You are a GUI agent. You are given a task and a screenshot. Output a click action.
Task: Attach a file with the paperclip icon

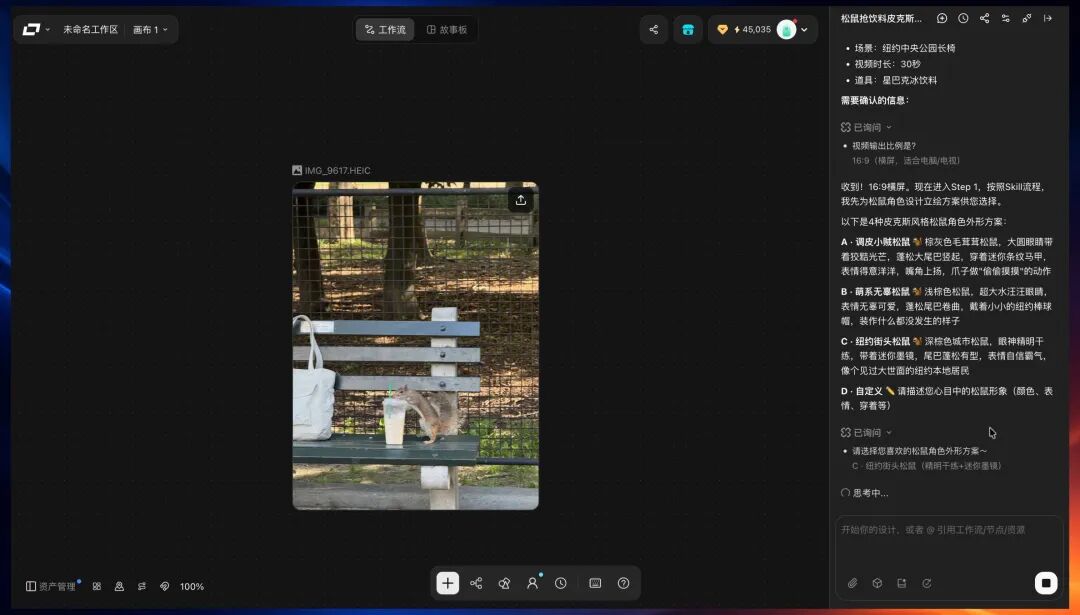pyautogui.click(x=853, y=583)
